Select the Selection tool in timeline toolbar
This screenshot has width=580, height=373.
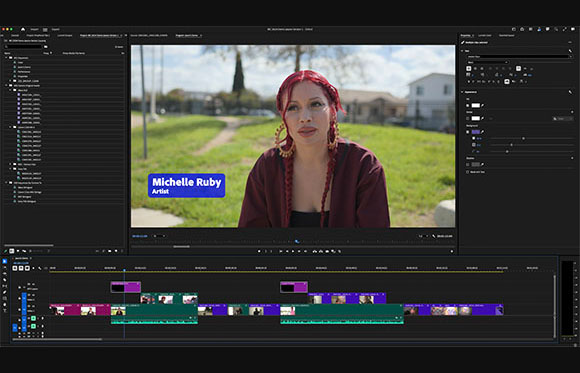(5, 261)
